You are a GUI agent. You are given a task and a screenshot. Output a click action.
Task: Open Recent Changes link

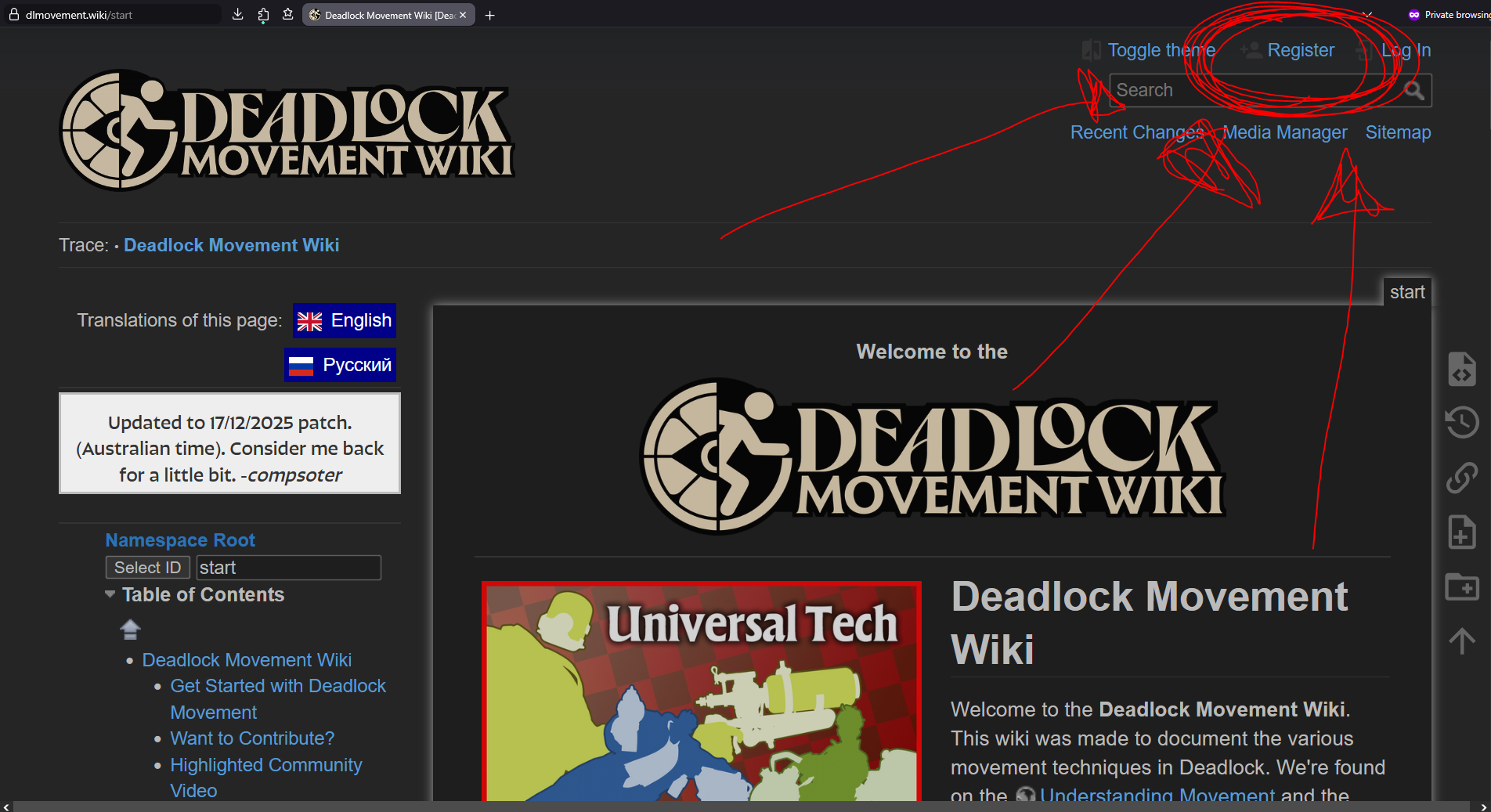[x=1136, y=132]
